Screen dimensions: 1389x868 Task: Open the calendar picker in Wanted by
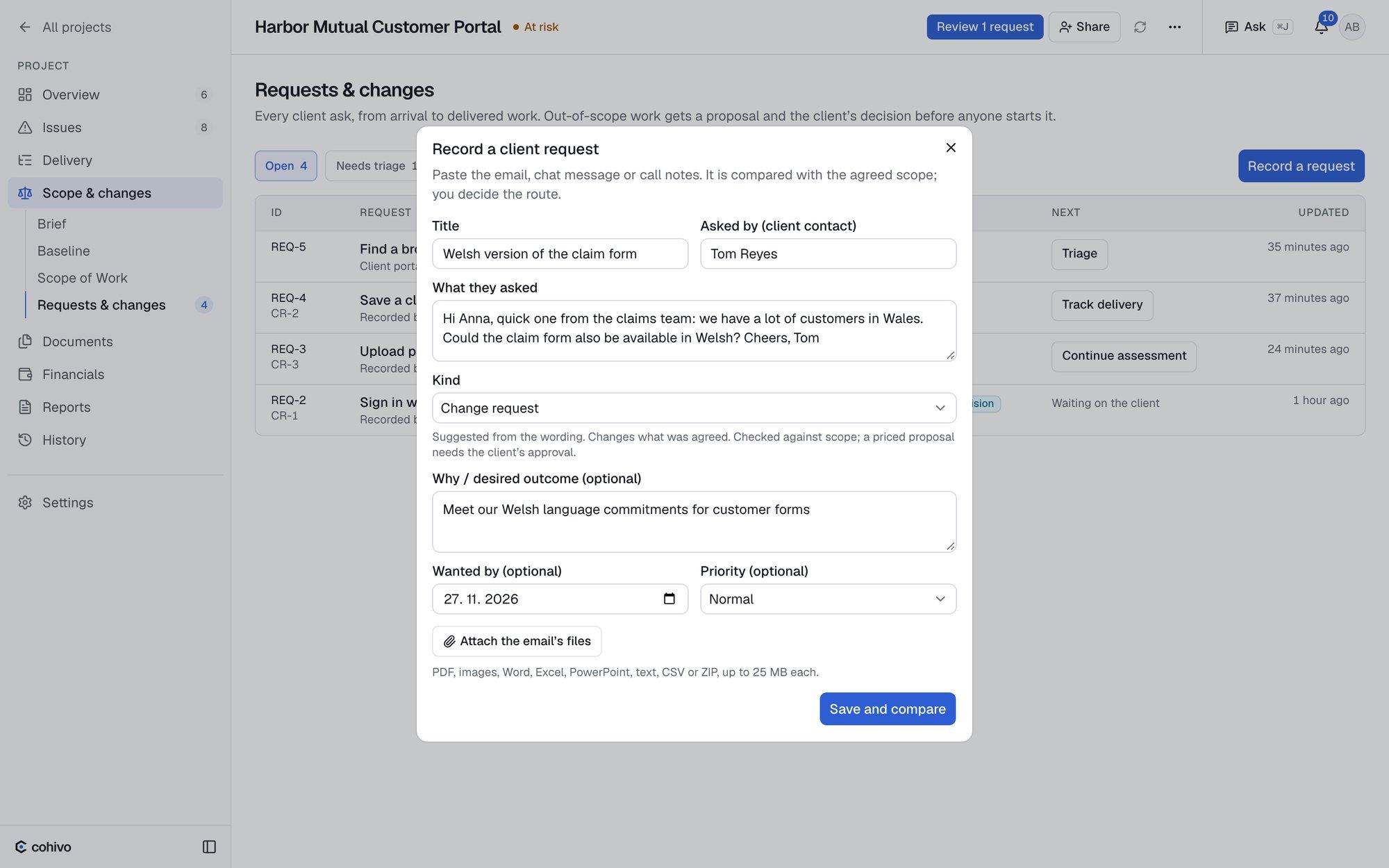tap(669, 599)
